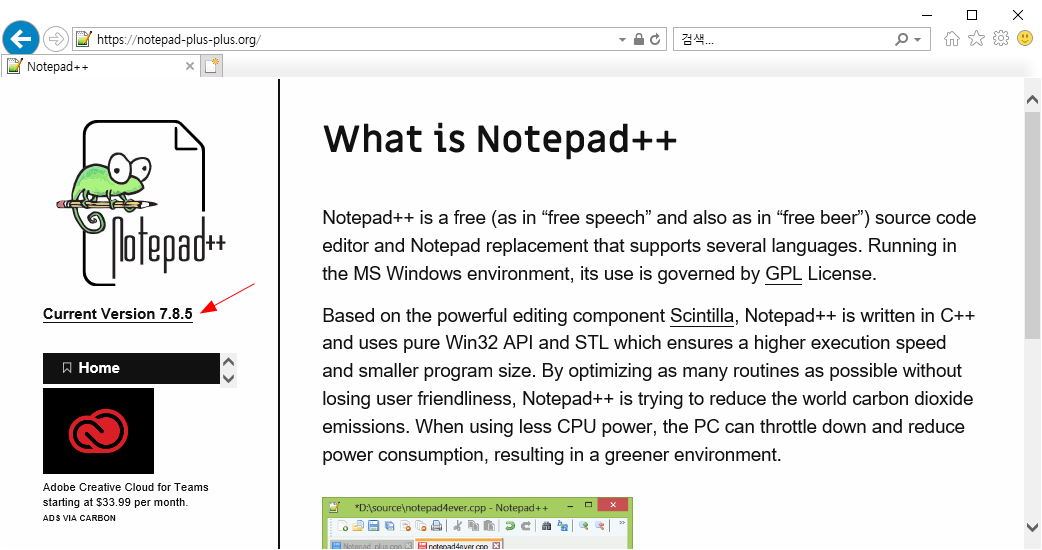1042x550 pixels.
Task: Click the site favicon in address bar
Action: click(x=84, y=39)
